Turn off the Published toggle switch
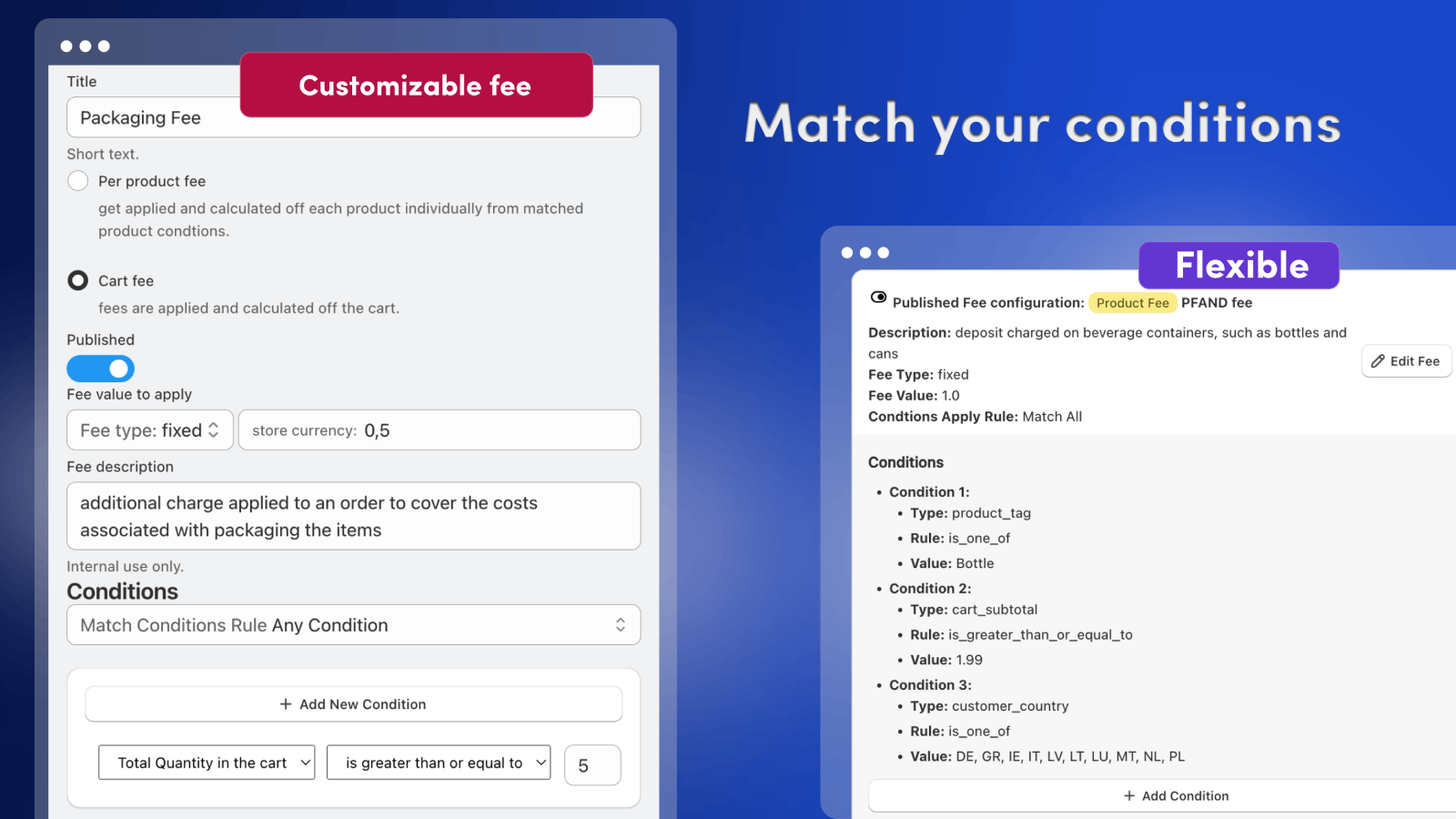This screenshot has height=819, width=1456. (101, 369)
